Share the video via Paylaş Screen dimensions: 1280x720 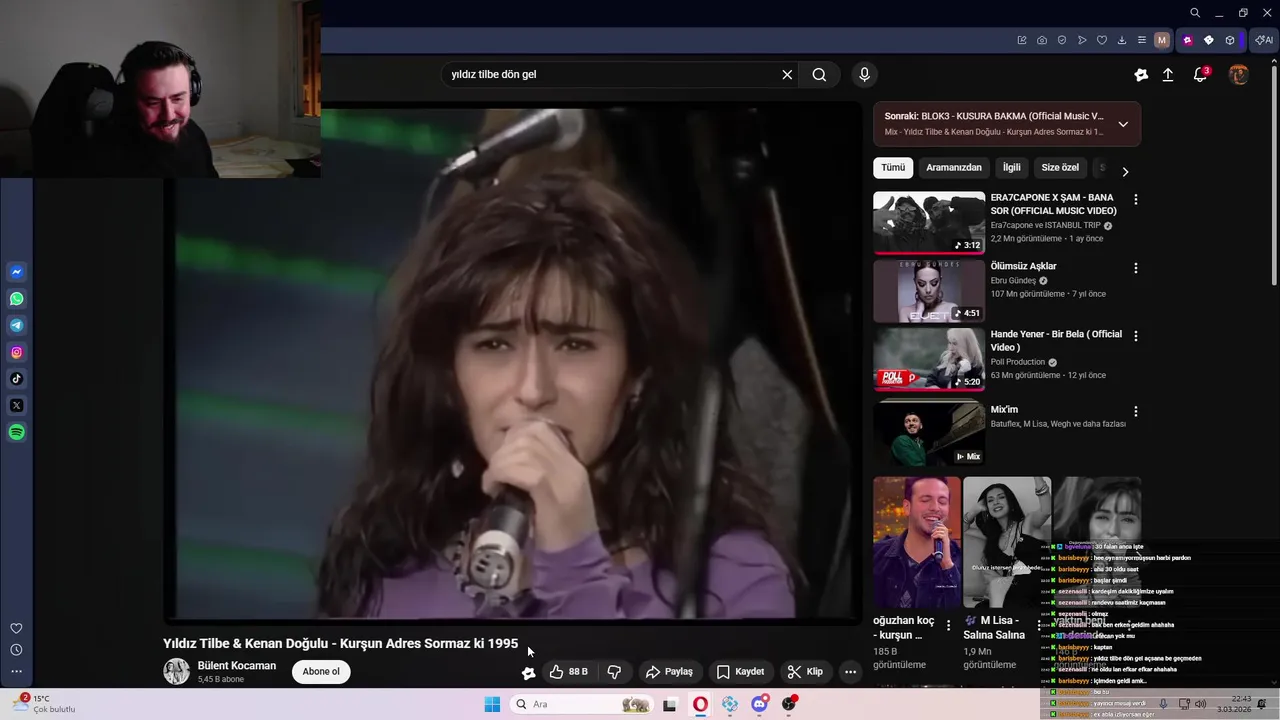(669, 672)
